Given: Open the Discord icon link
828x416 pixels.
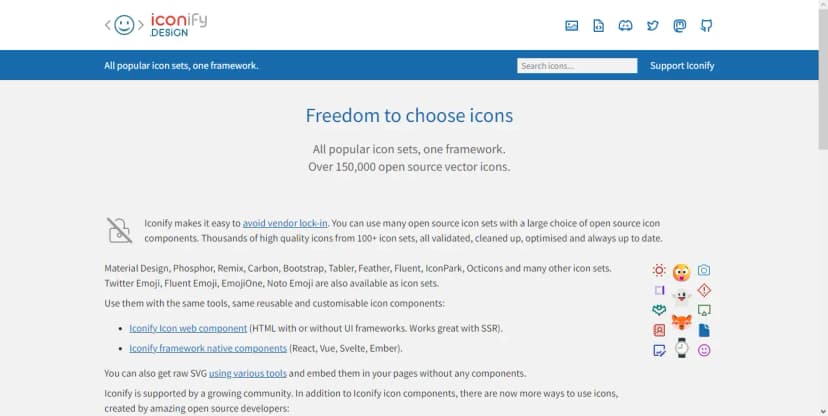Looking at the screenshot, I should pyautogui.click(x=626, y=25).
